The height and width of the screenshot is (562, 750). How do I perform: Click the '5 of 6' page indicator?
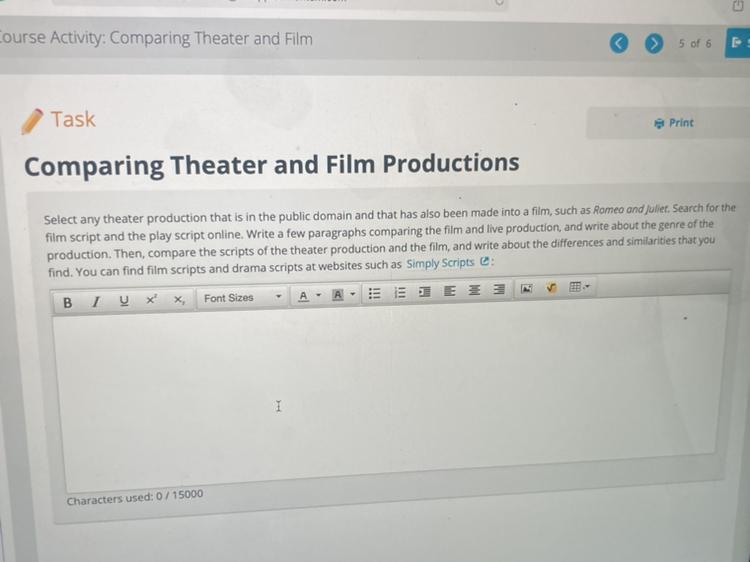pyautogui.click(x=695, y=44)
